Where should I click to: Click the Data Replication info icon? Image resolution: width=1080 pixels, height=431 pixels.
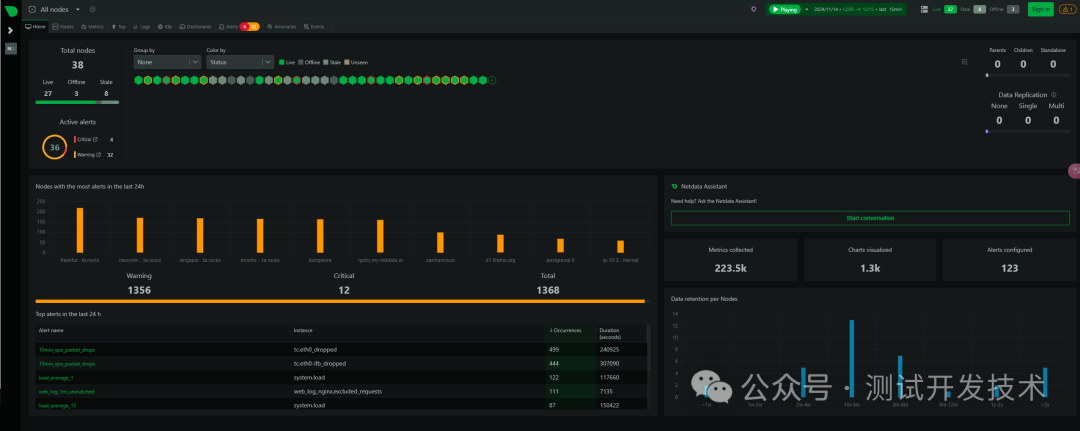[1055, 95]
